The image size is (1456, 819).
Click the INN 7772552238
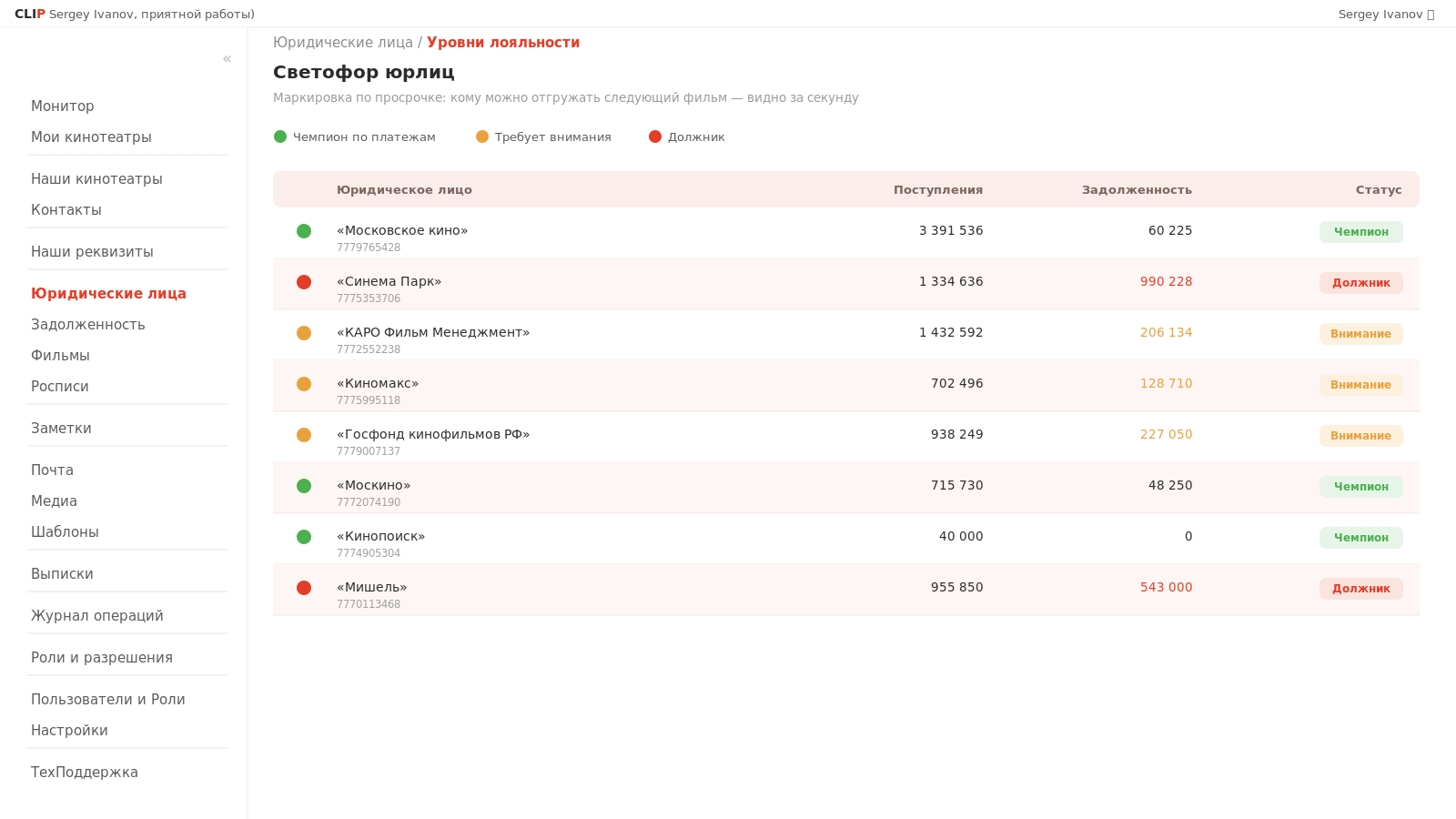369,349
